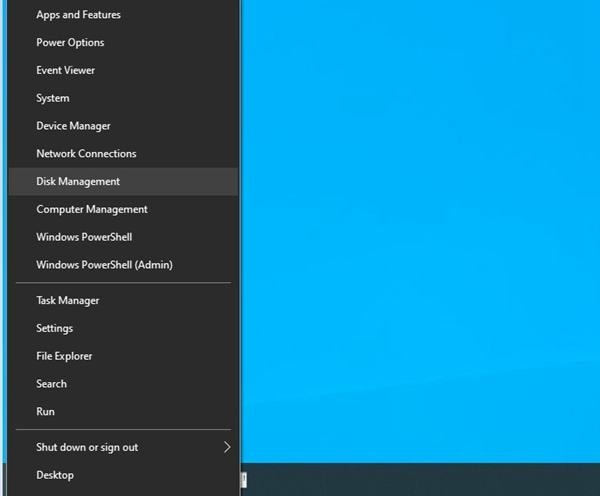Open Computer Management
The height and width of the screenshot is (496, 600).
point(123,209)
